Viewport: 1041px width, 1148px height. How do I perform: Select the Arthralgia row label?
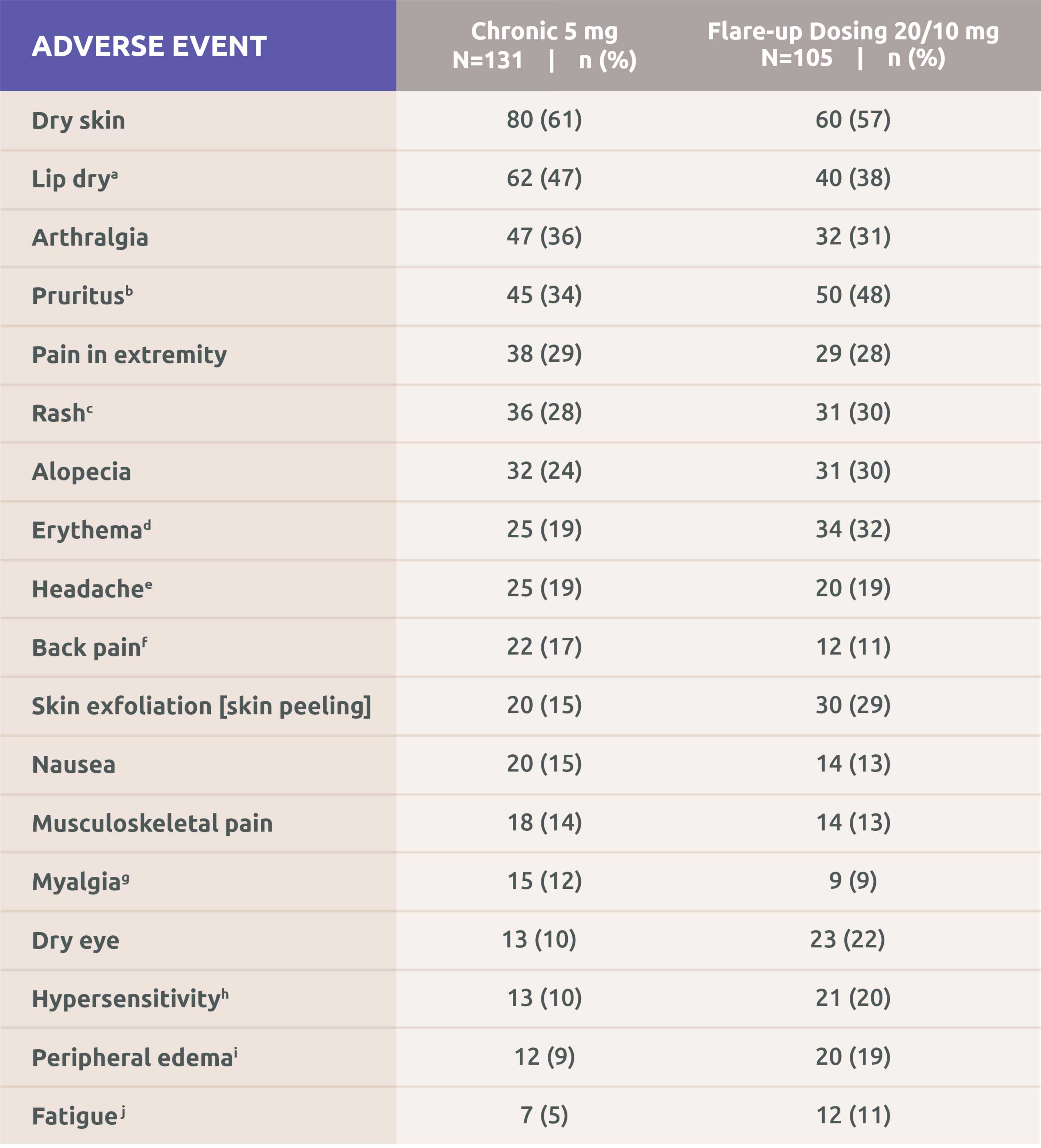(x=90, y=238)
